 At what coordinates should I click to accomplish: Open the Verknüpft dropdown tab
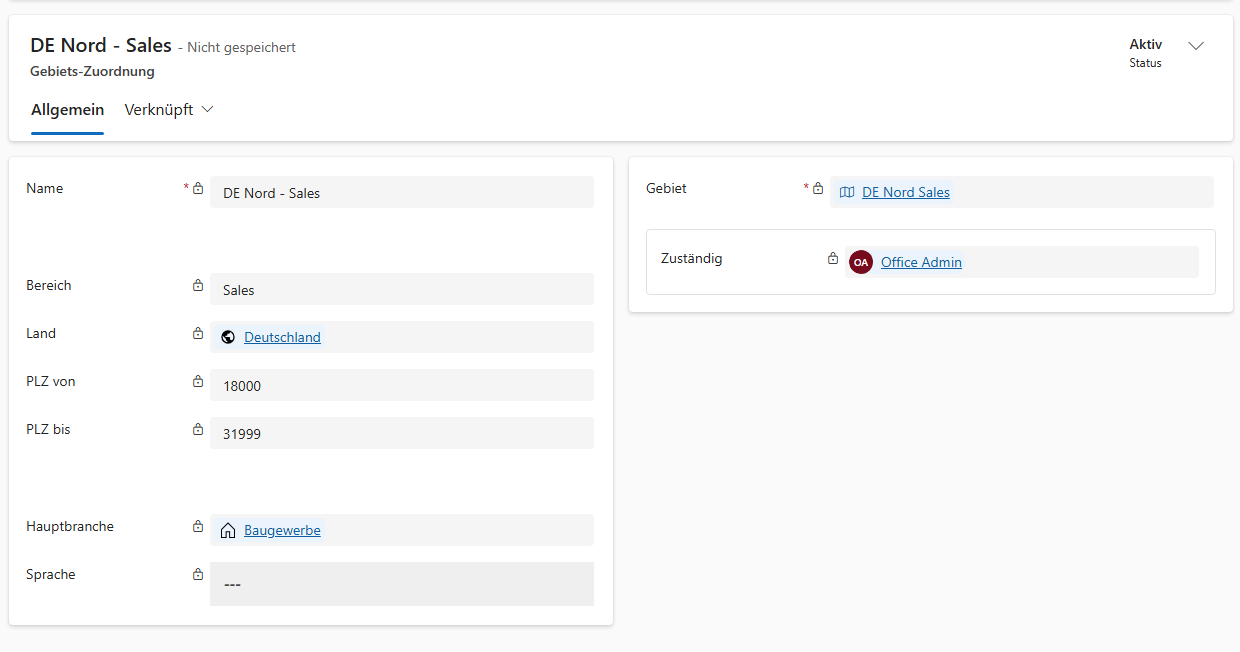169,110
